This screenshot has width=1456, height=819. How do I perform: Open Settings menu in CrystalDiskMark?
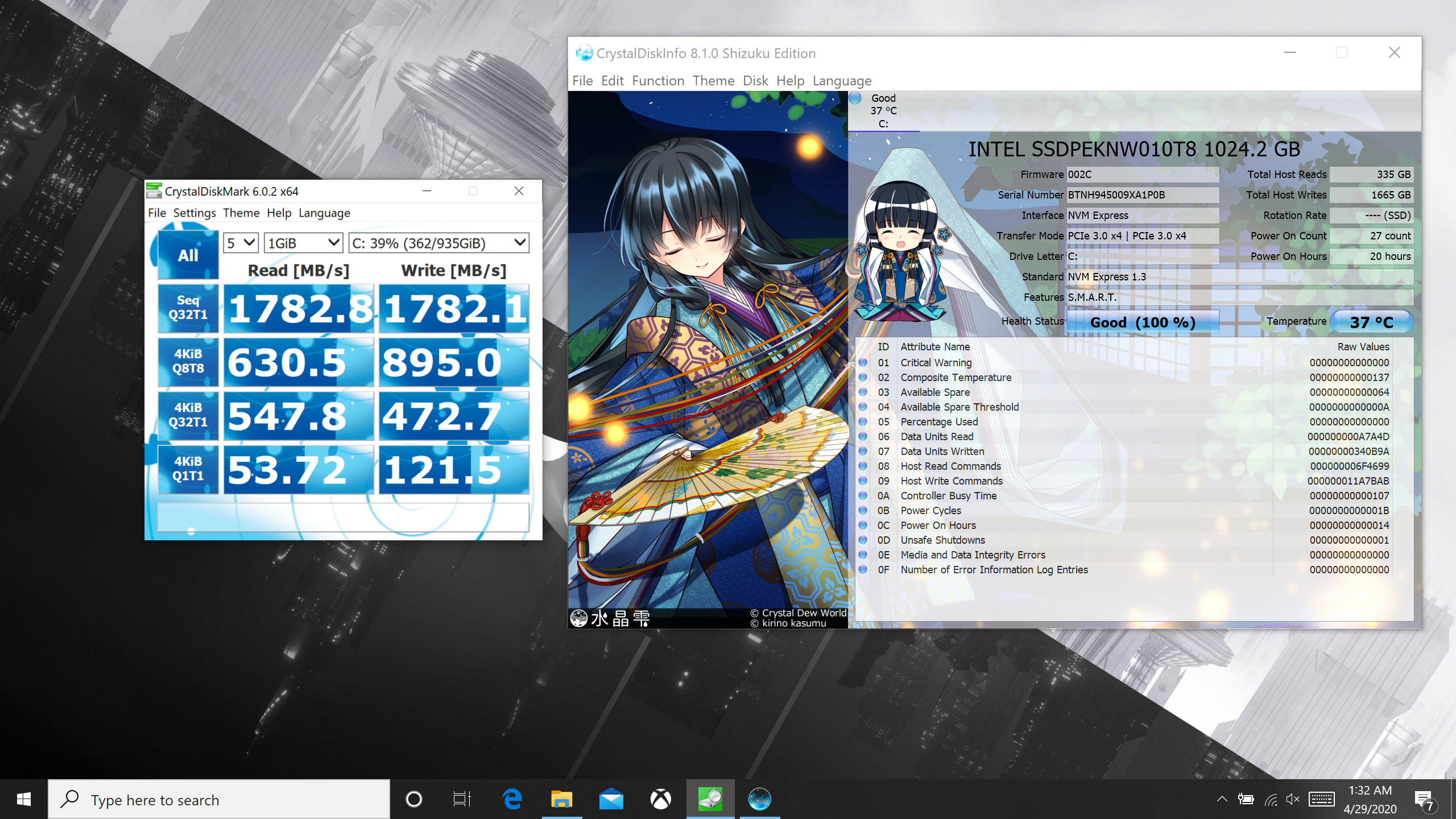(195, 213)
